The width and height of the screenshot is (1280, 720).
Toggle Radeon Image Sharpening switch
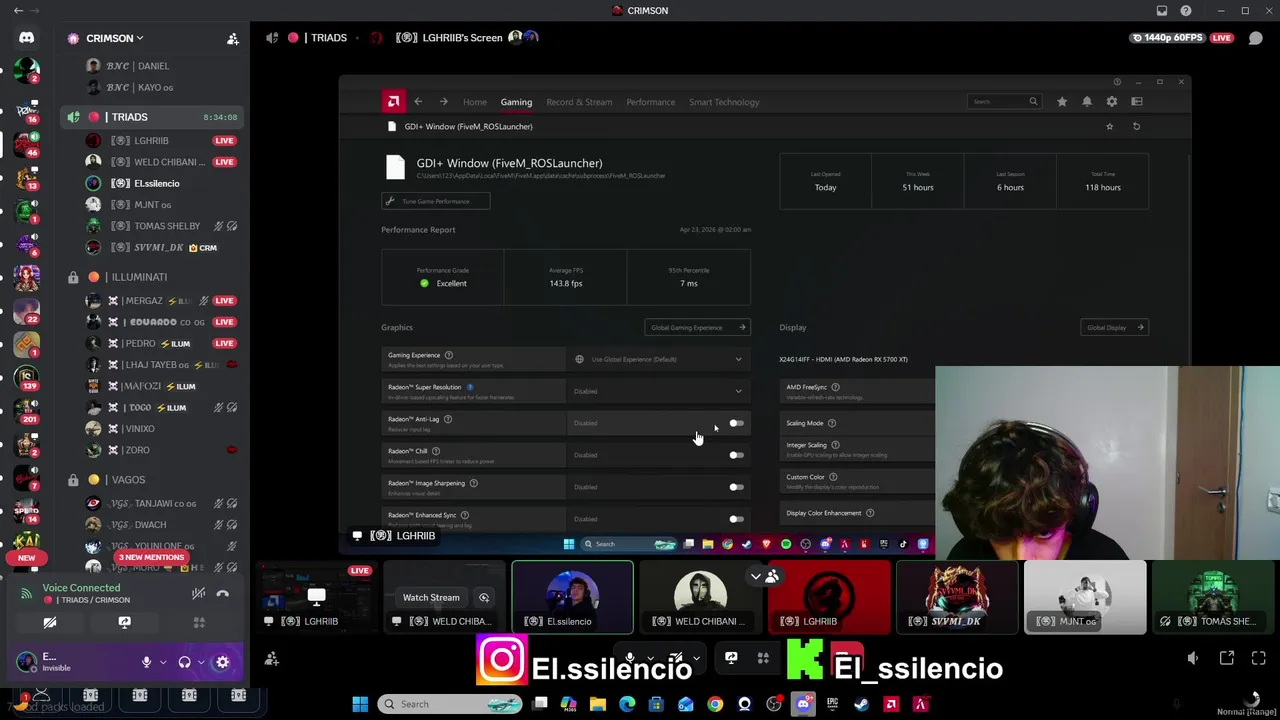tap(736, 487)
